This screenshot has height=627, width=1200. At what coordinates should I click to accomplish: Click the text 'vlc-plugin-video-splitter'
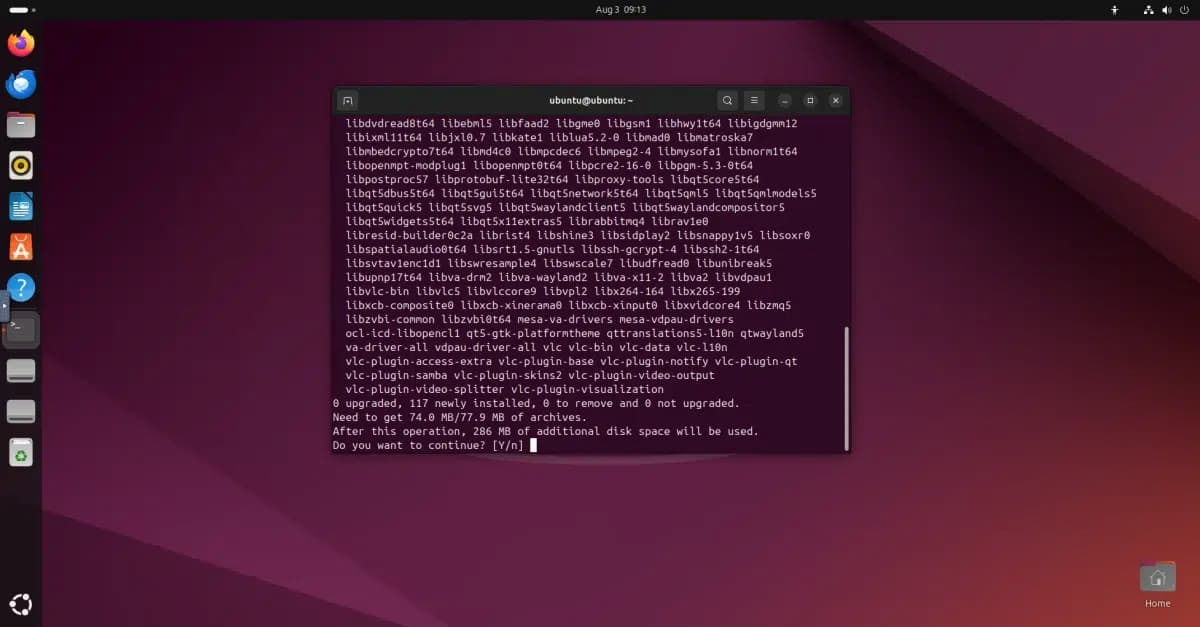point(424,389)
